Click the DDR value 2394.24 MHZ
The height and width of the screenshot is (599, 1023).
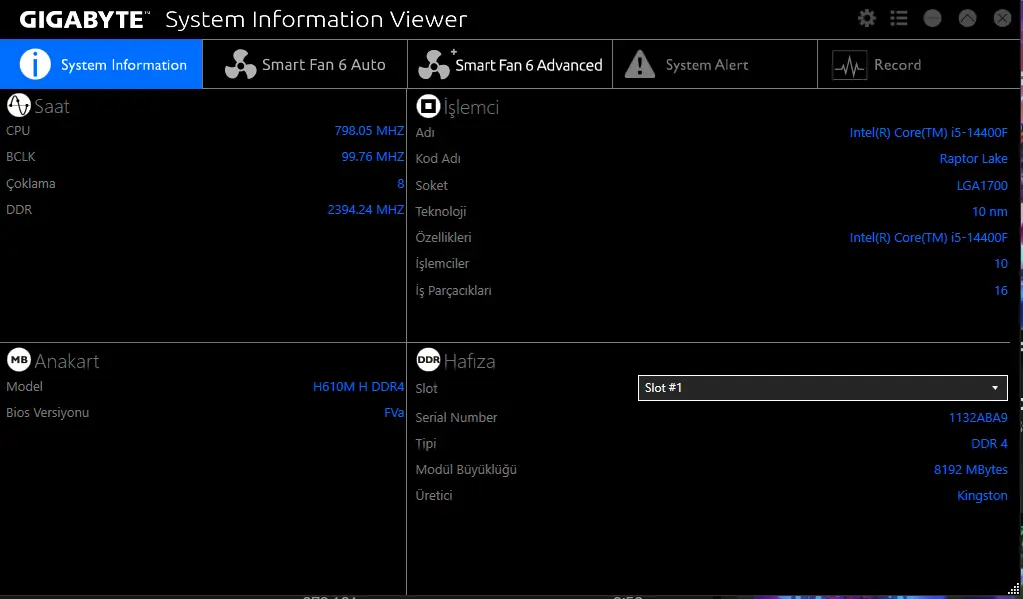[365, 209]
